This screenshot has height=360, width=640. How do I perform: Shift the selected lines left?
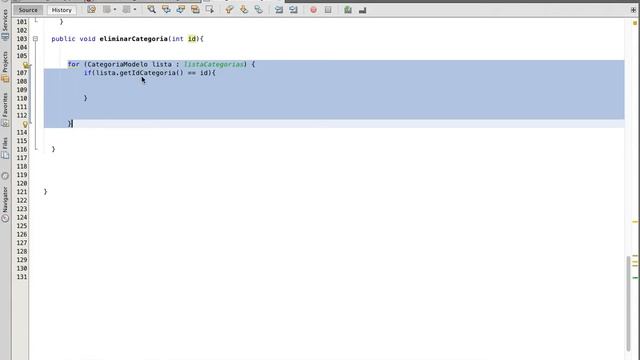(x=279, y=9)
